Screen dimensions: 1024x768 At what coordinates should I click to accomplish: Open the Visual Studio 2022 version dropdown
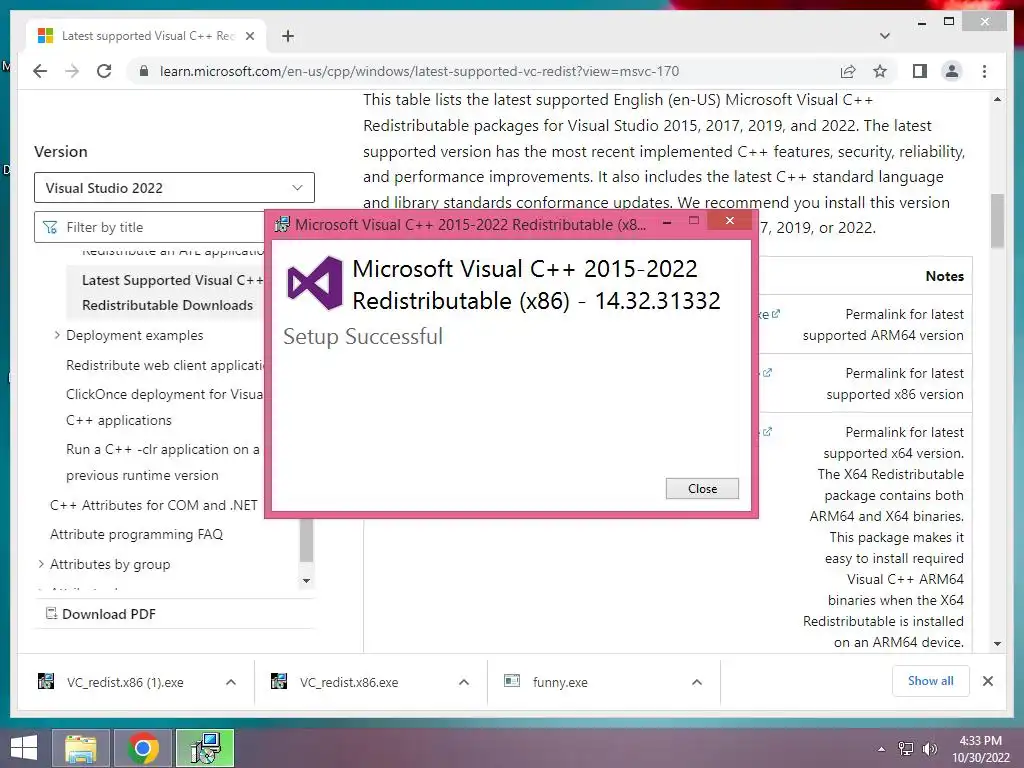click(x=174, y=188)
